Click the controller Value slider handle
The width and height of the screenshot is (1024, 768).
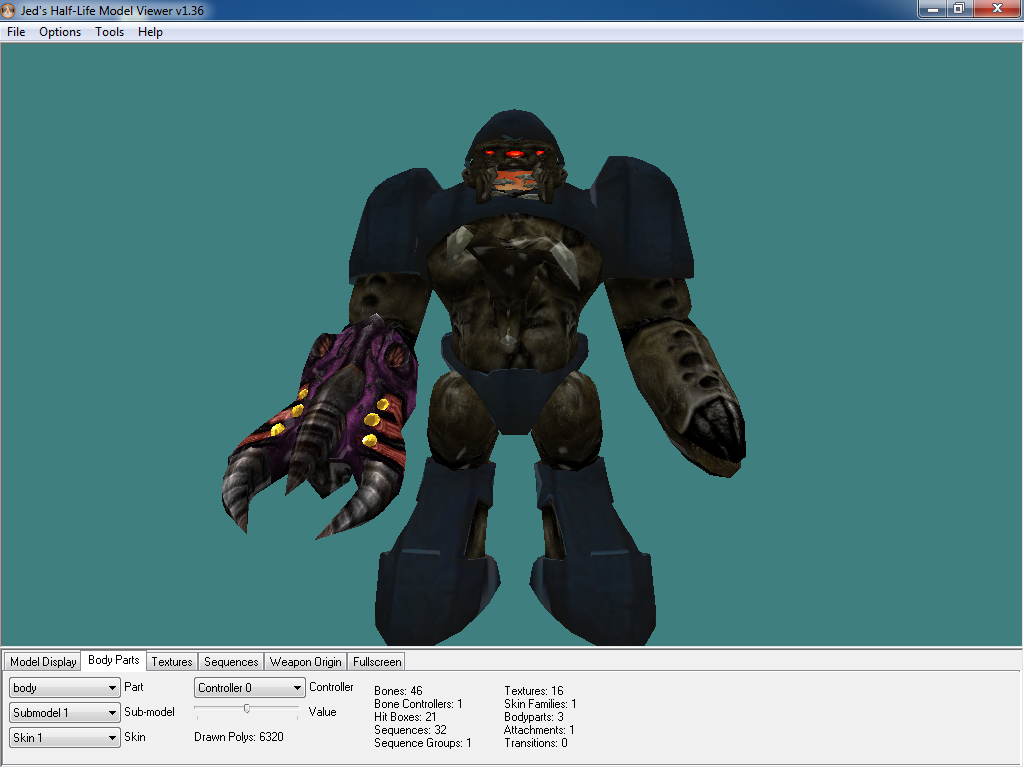coord(247,709)
